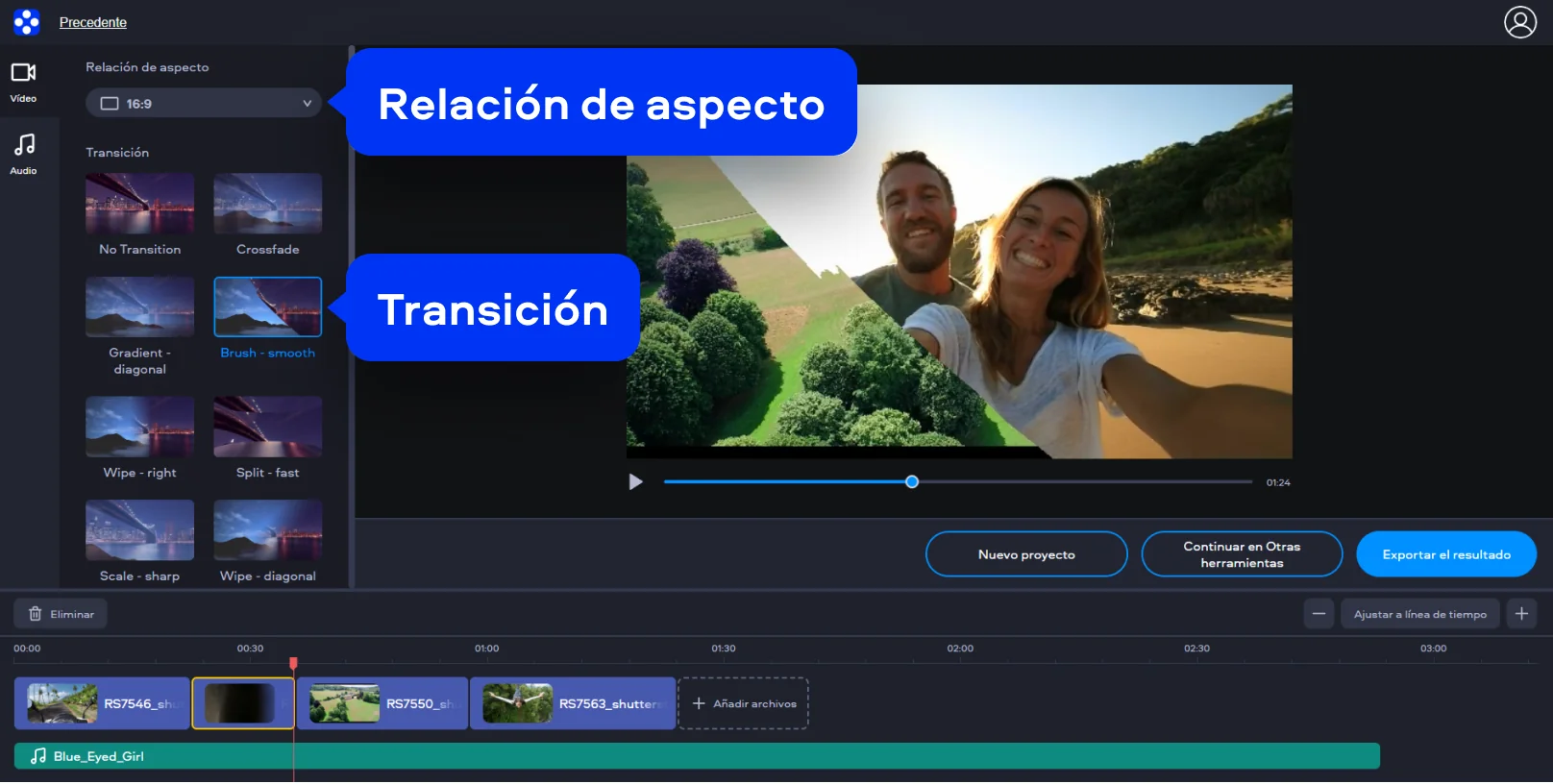Switch to the Audio sidebar tab
The height and width of the screenshot is (784, 1553).
(23, 154)
